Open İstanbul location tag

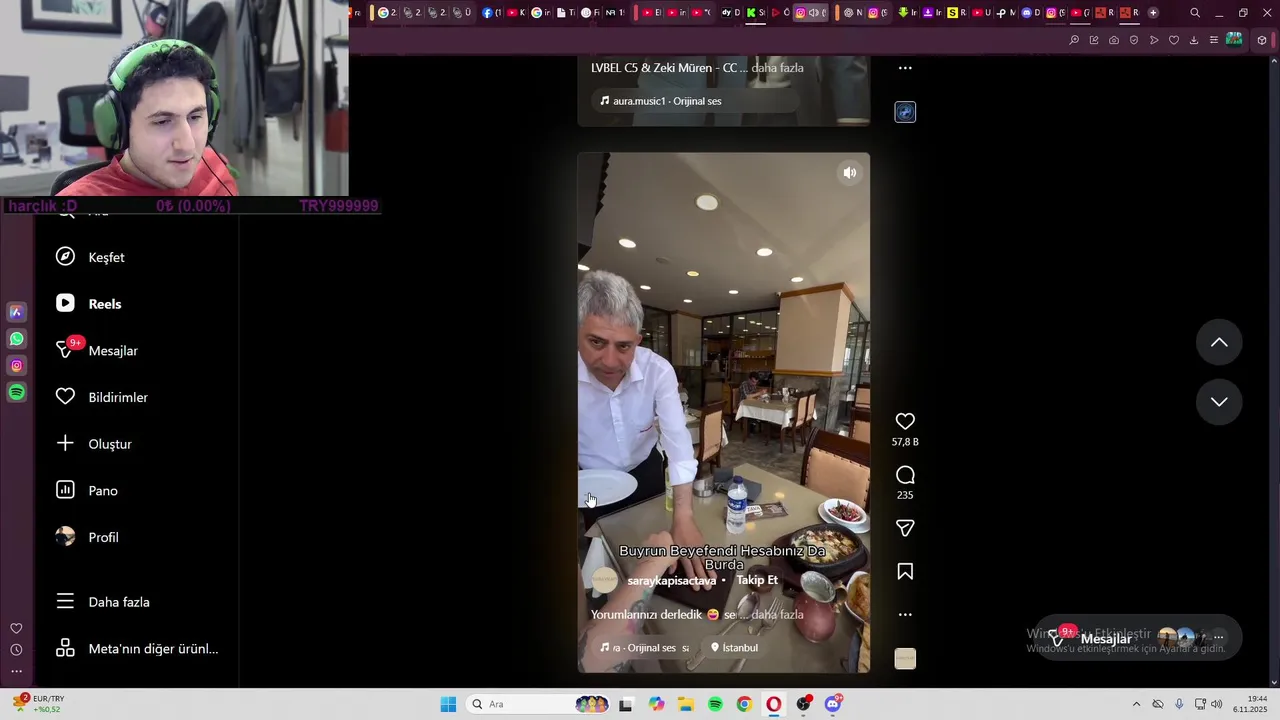tap(734, 648)
